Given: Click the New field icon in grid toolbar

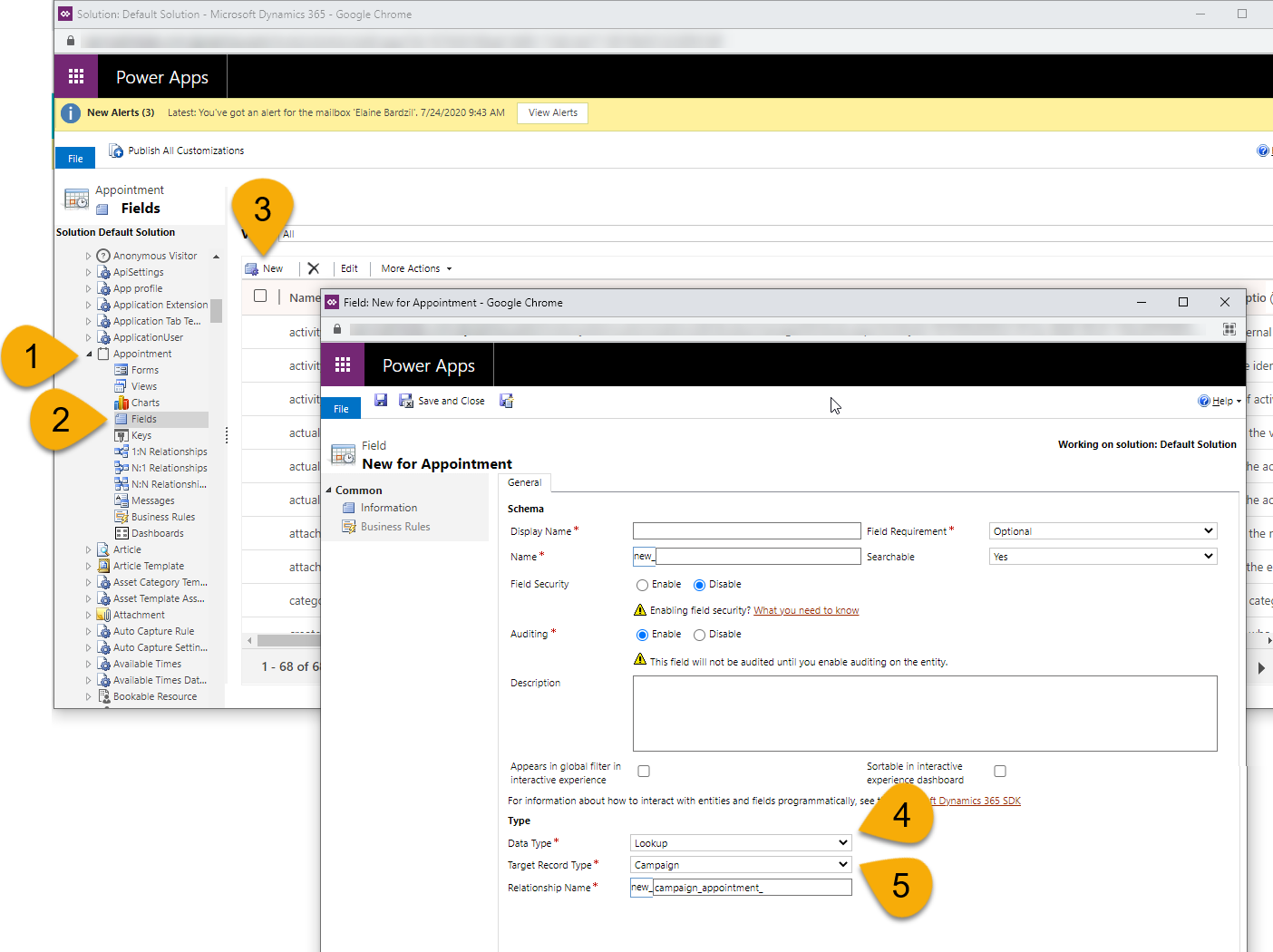Looking at the screenshot, I should (x=252, y=268).
